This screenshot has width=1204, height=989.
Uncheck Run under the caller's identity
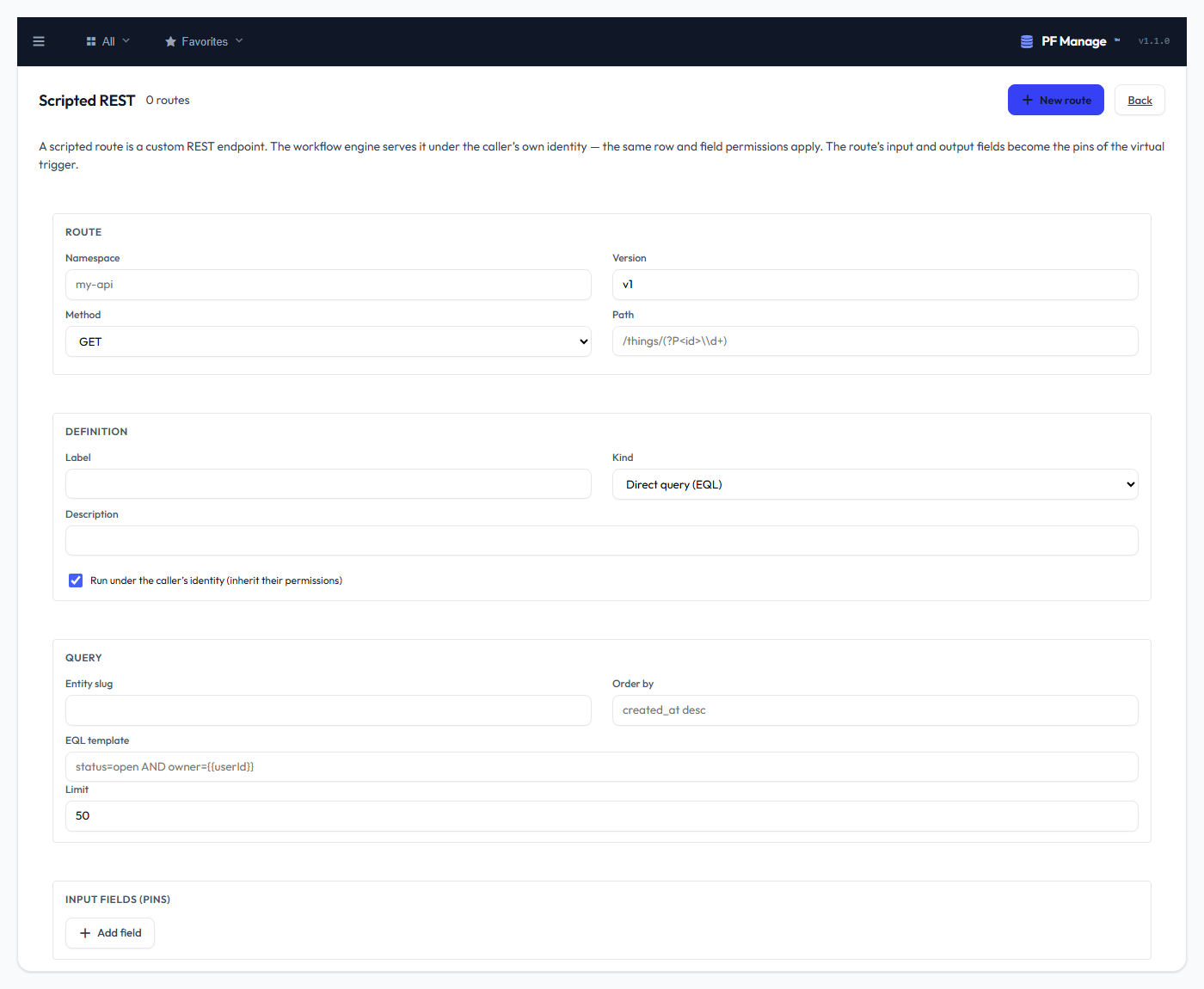pos(76,580)
